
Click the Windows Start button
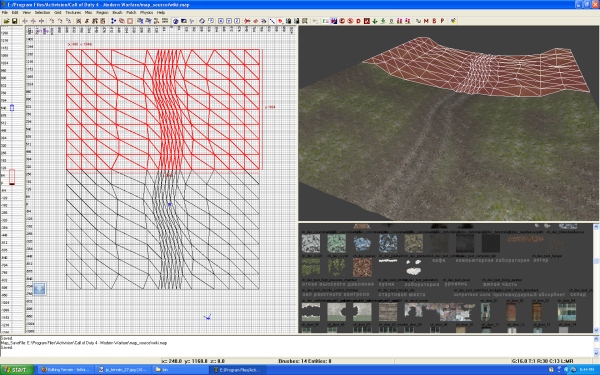click(x=16, y=370)
